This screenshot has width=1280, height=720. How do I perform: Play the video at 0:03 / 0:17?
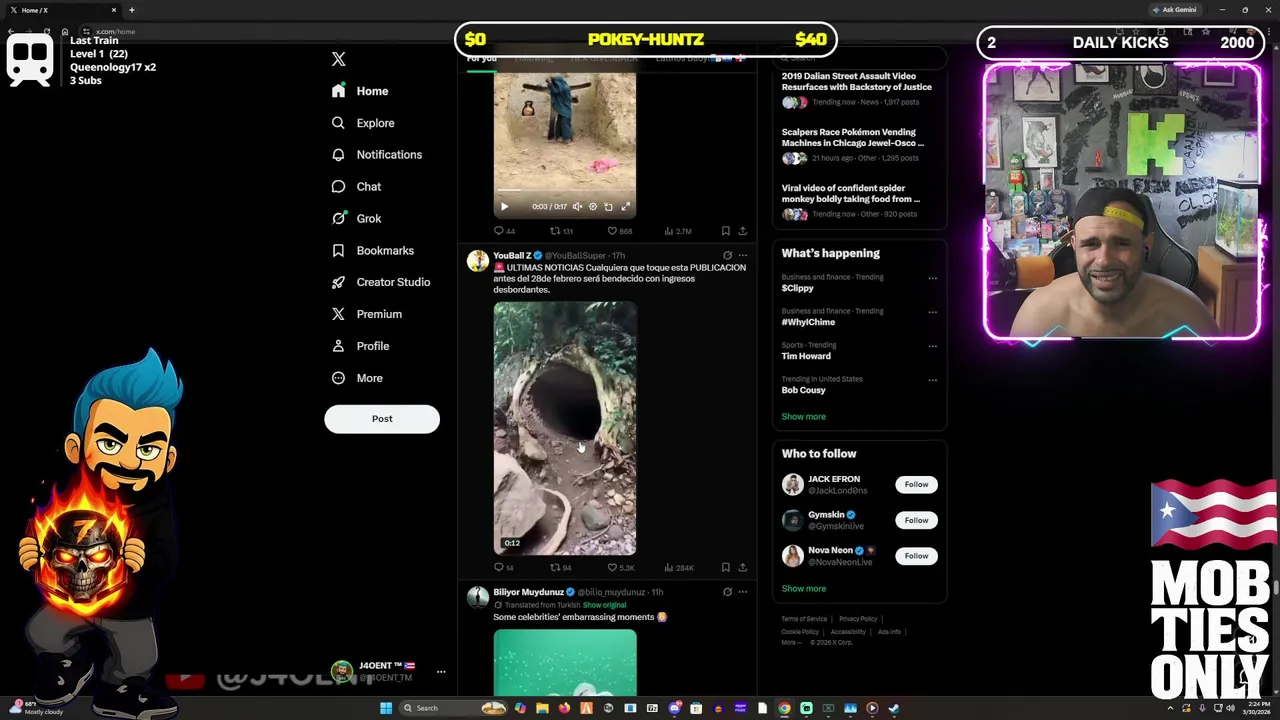point(504,207)
